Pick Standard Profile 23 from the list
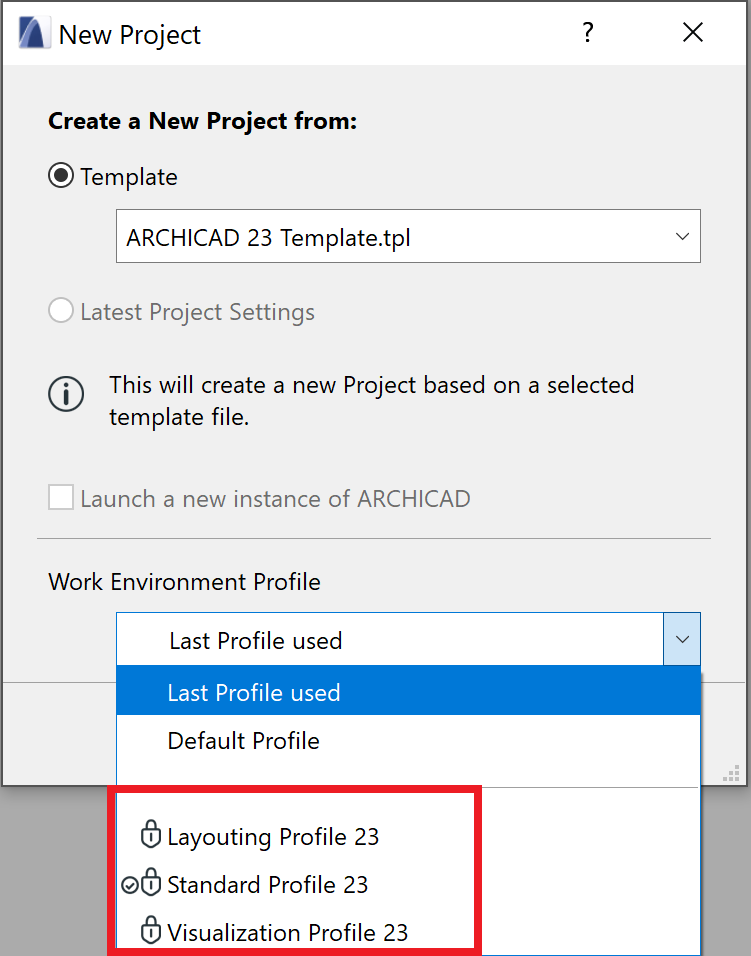This screenshot has height=956, width=751. click(268, 884)
